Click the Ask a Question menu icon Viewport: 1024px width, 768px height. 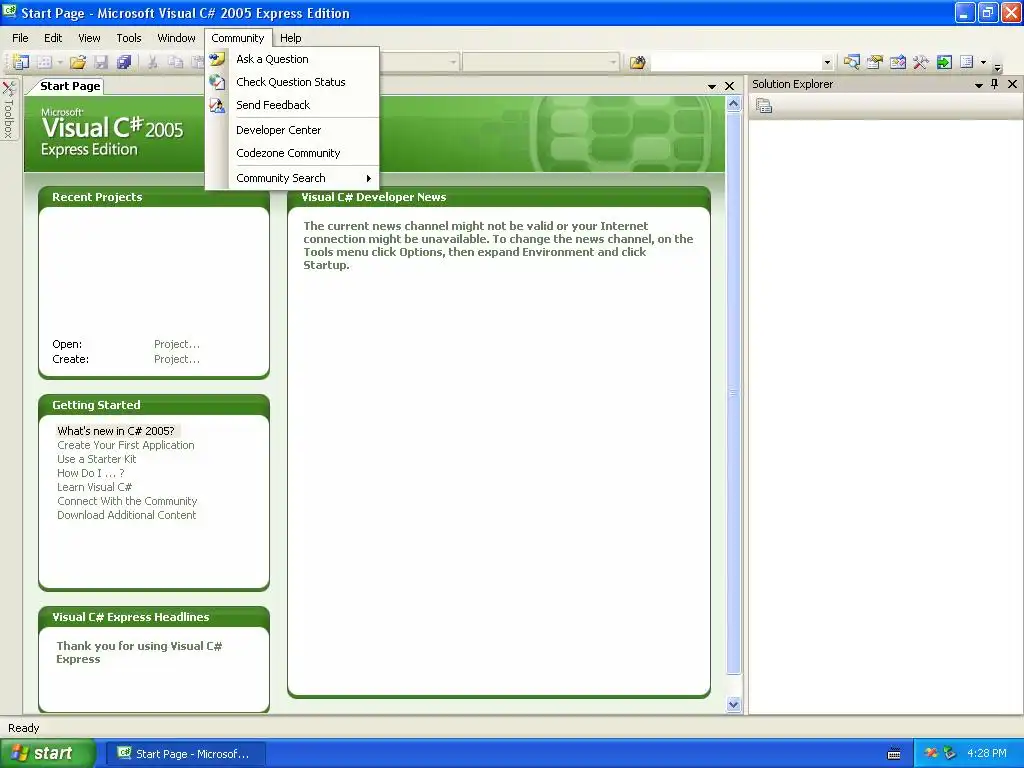click(217, 59)
